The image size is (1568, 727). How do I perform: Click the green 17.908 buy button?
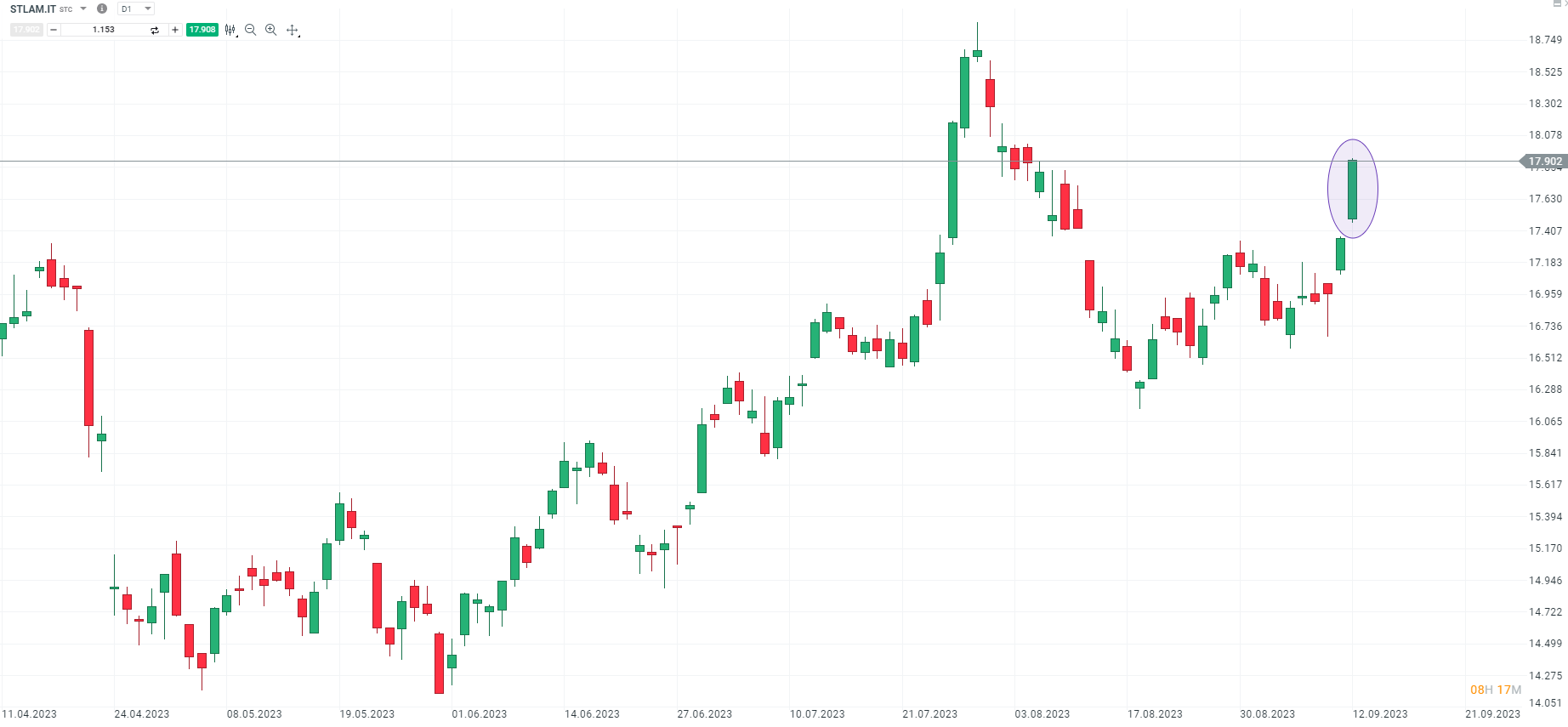202,30
